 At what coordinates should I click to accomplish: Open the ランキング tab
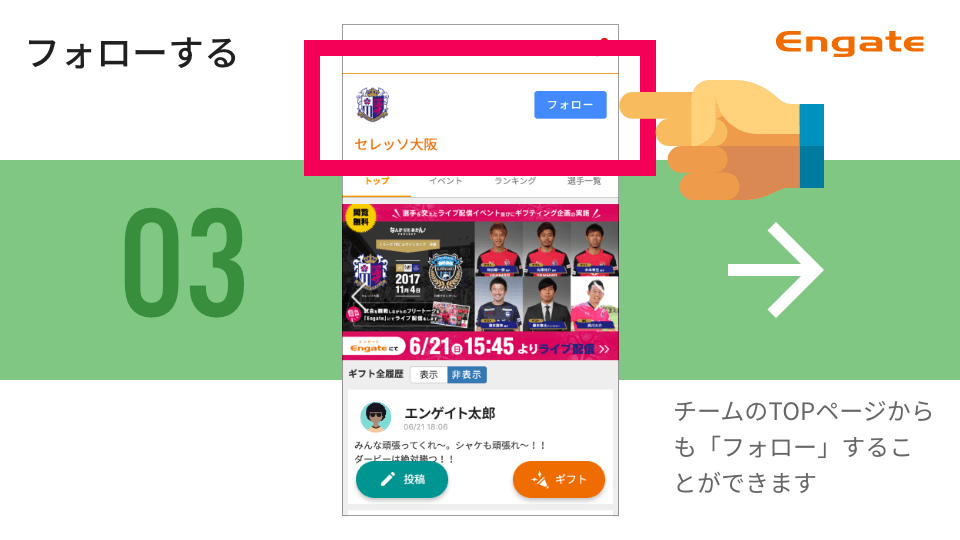point(515,181)
